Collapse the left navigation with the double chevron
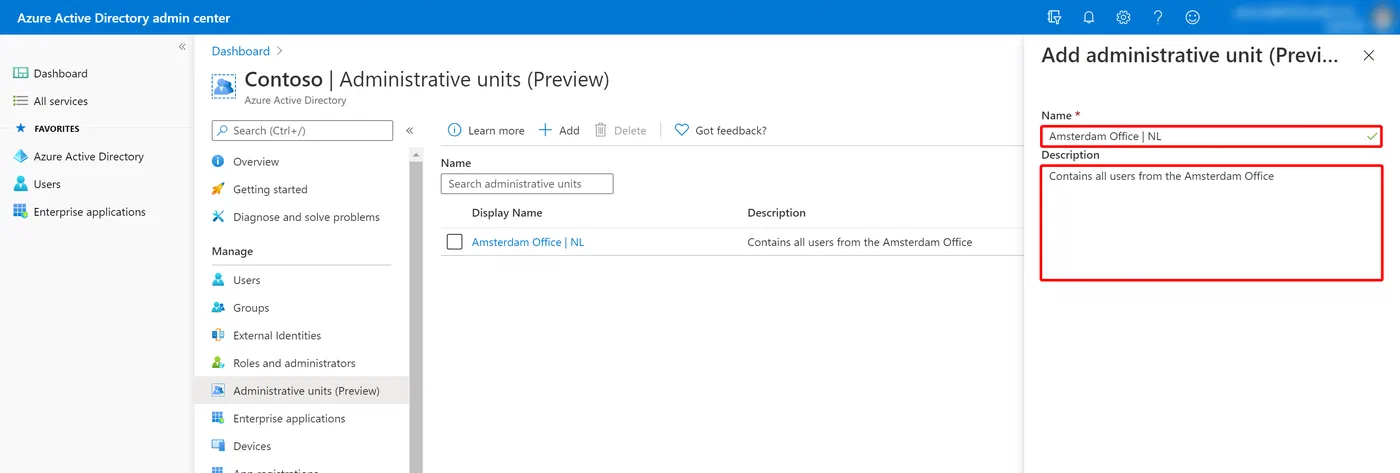Screen dimensions: 1400x473 point(182,47)
